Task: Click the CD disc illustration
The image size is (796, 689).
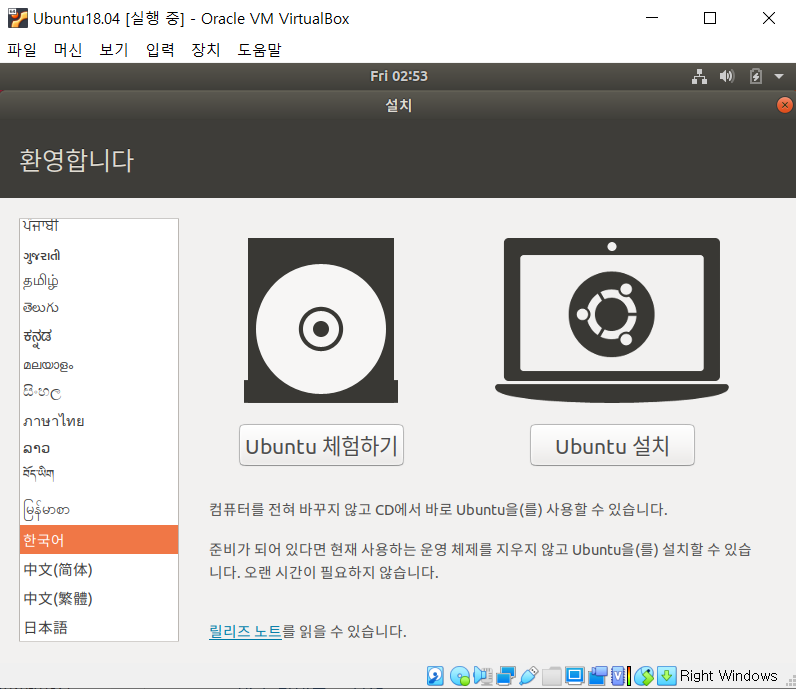Action: pos(321,320)
